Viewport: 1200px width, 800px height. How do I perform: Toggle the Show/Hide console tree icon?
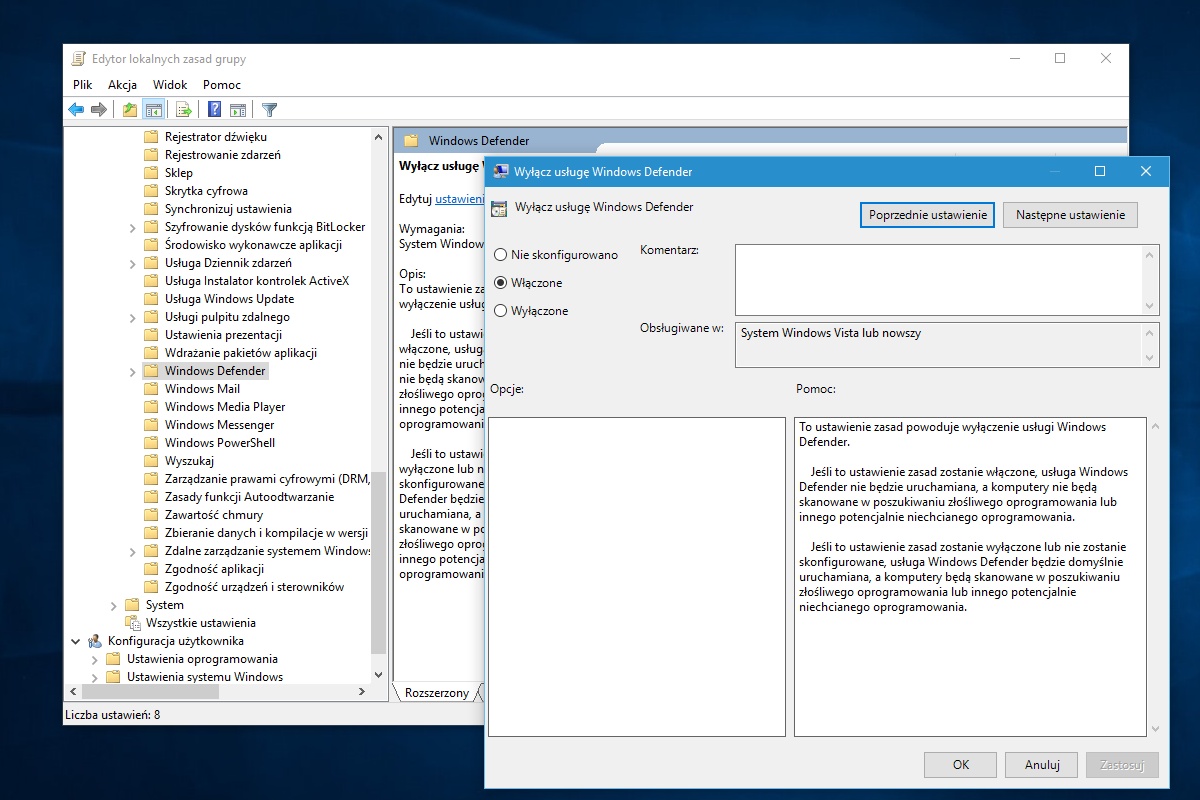click(154, 110)
